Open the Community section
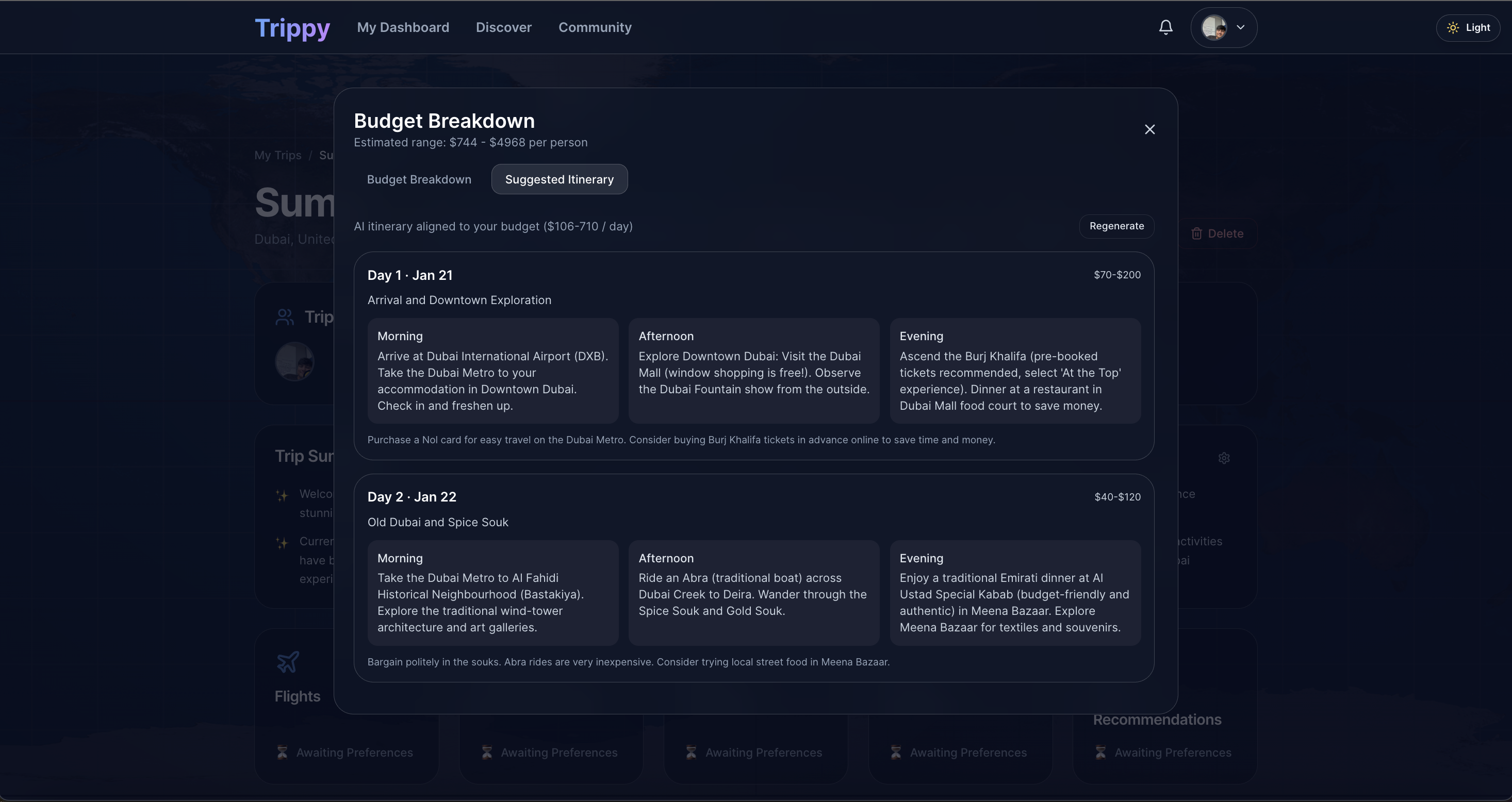The width and height of the screenshot is (1512, 802). 595,27
